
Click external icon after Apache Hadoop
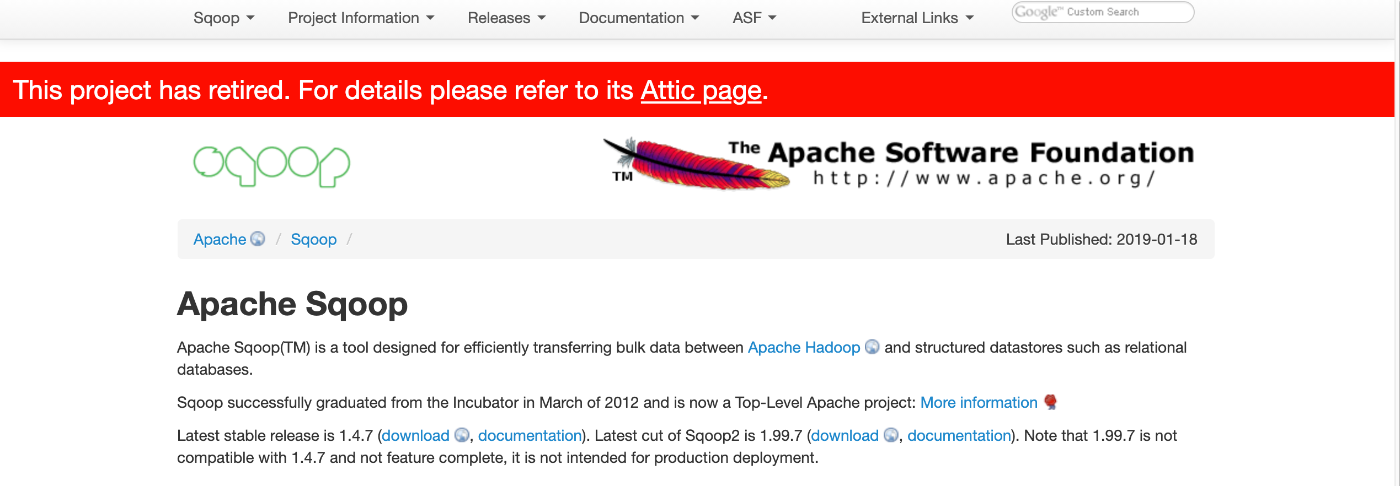(x=872, y=348)
